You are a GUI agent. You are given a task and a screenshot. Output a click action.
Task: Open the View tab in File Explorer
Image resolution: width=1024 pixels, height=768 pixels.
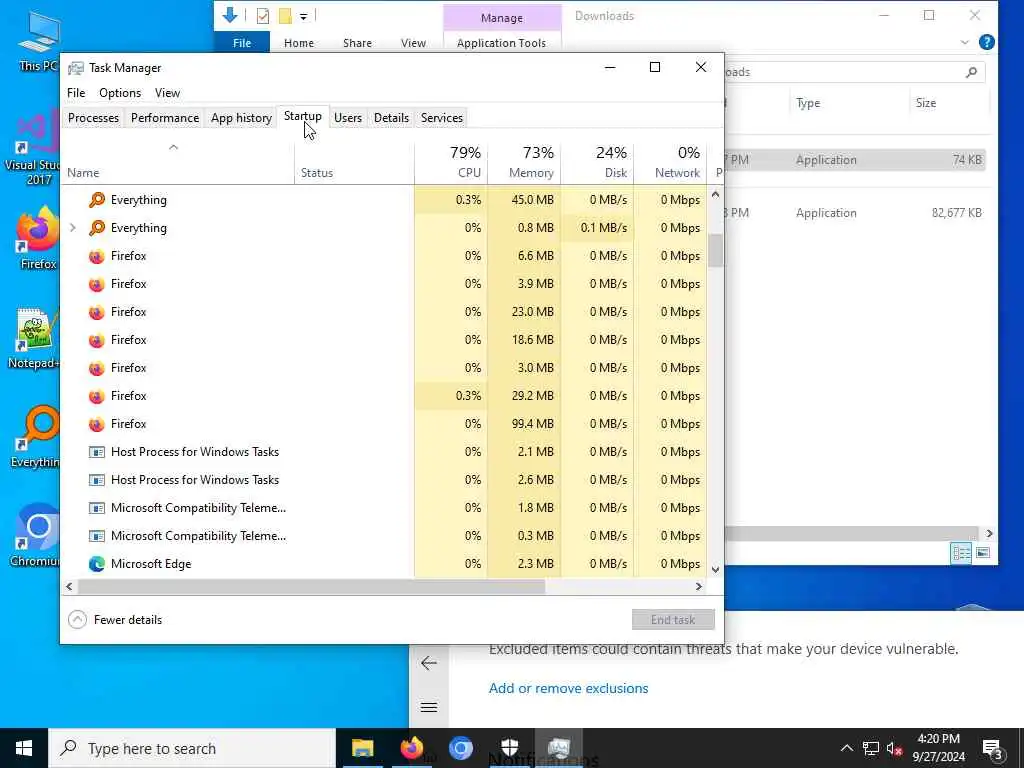pyautogui.click(x=413, y=42)
